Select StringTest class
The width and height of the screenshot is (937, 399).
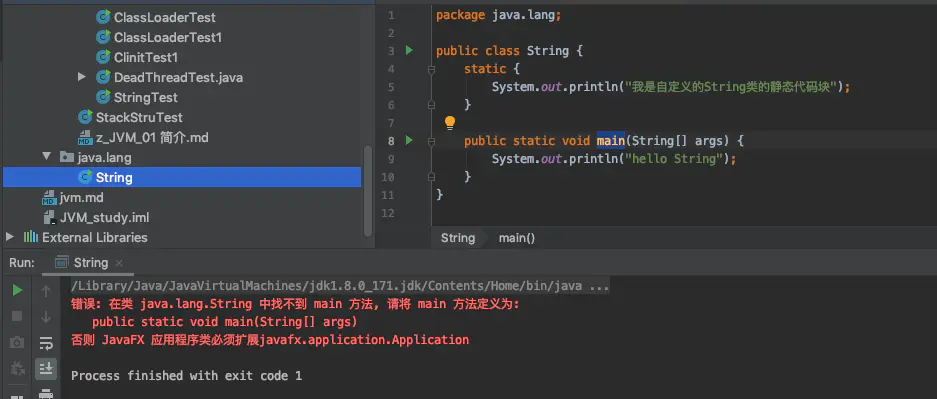click(x=146, y=97)
